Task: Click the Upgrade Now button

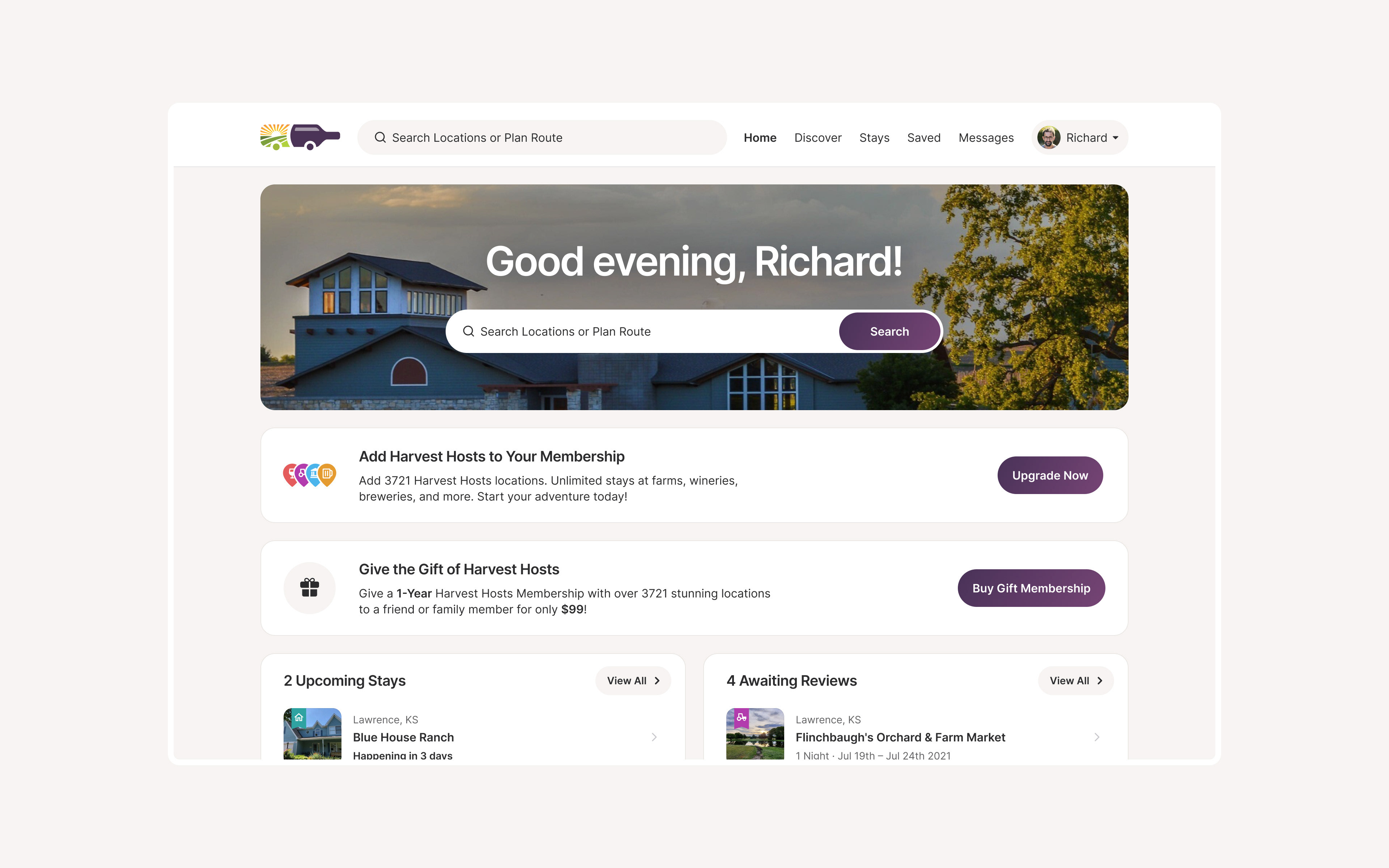Action: (x=1050, y=475)
